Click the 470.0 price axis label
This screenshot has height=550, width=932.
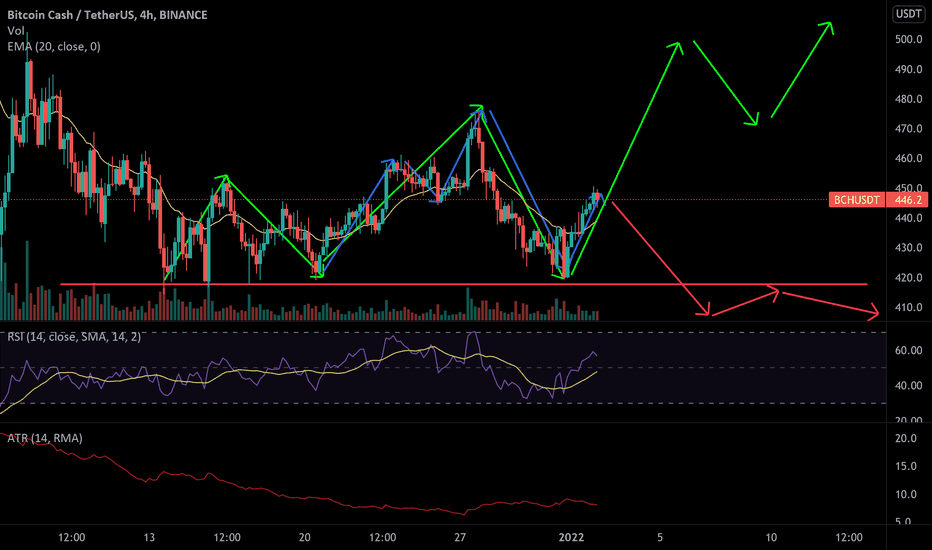coord(908,128)
